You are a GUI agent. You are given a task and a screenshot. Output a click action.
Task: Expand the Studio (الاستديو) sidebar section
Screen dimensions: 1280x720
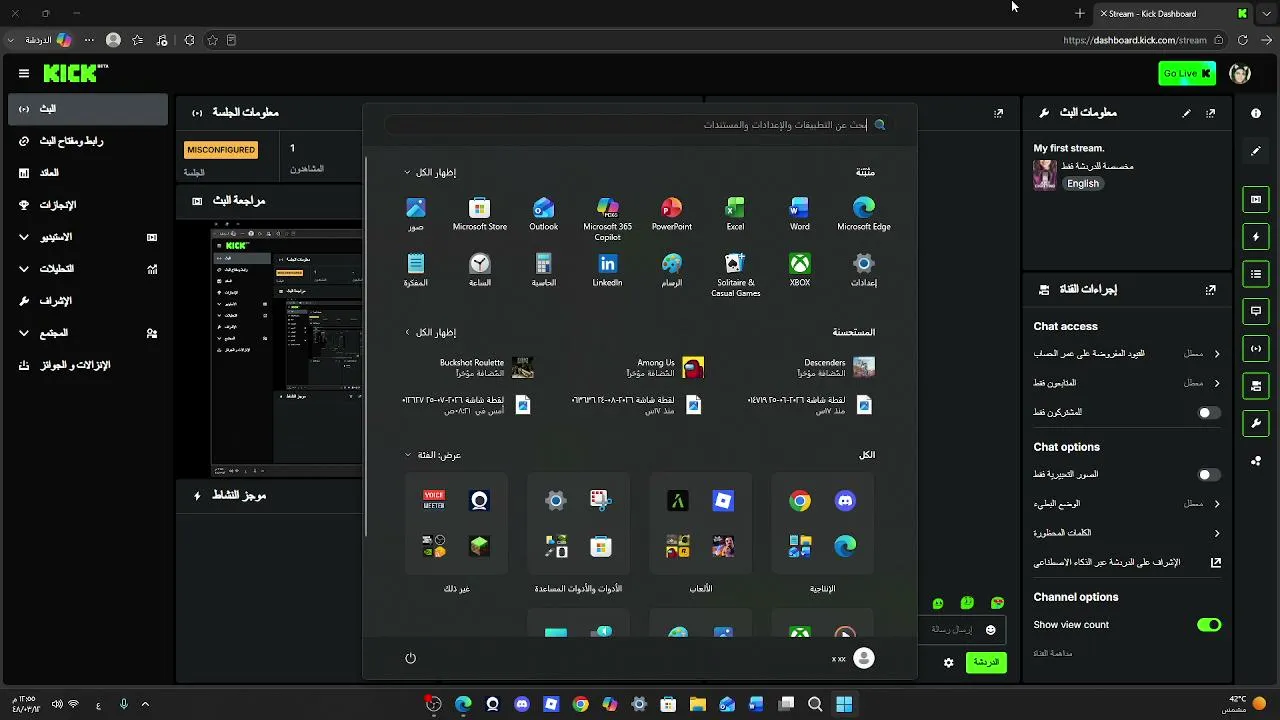tap(88, 237)
